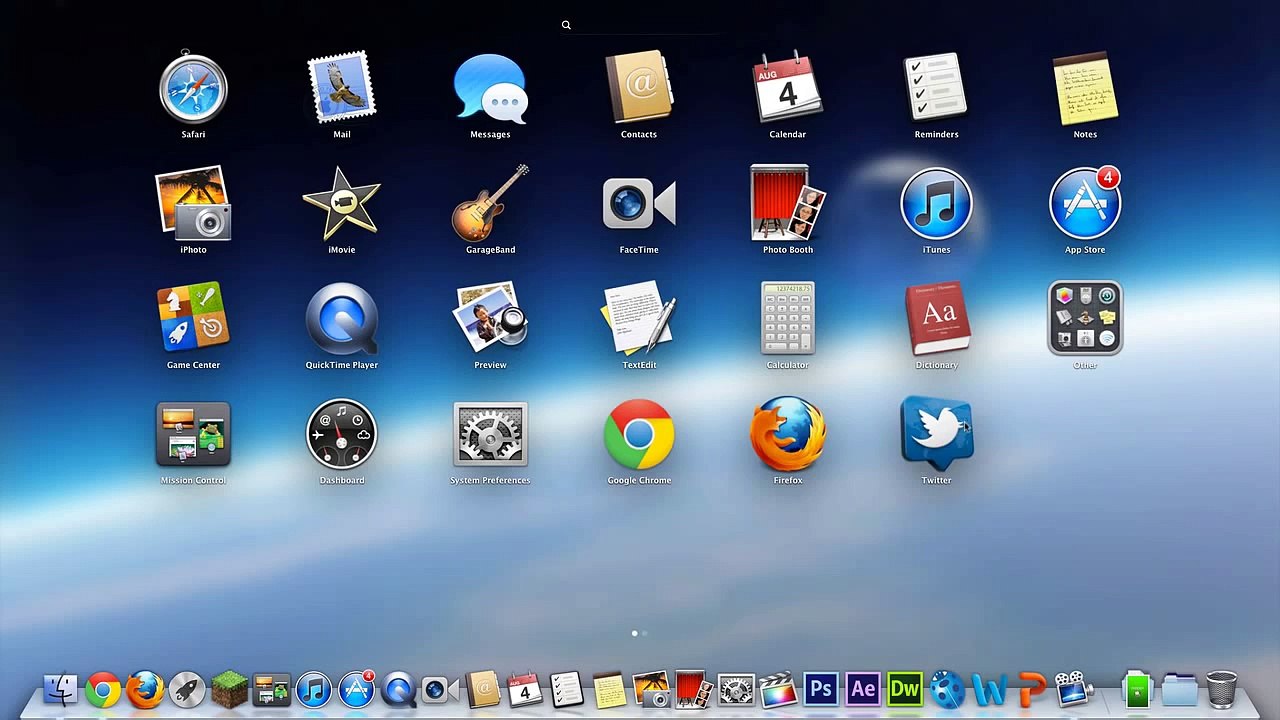Open Reminders in the Launchpad grid

click(x=936, y=88)
